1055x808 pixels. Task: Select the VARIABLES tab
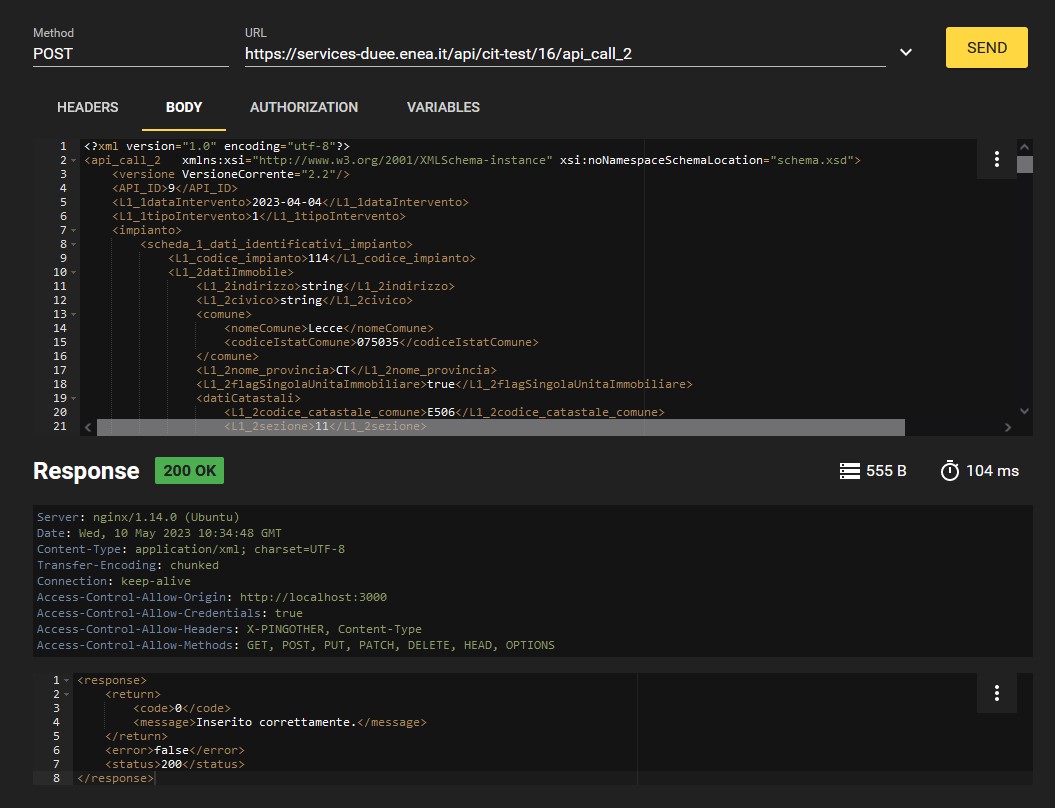[443, 107]
